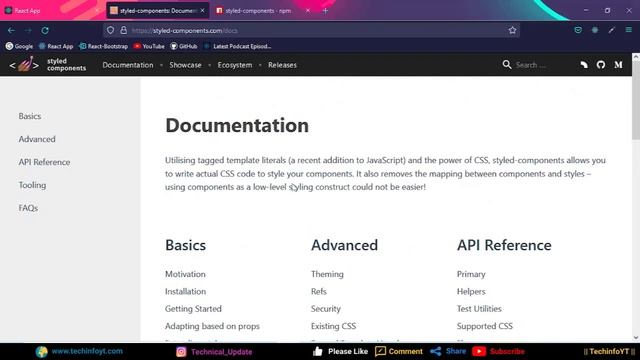Open the Theming link
This screenshot has height=360, width=640.
click(x=327, y=274)
